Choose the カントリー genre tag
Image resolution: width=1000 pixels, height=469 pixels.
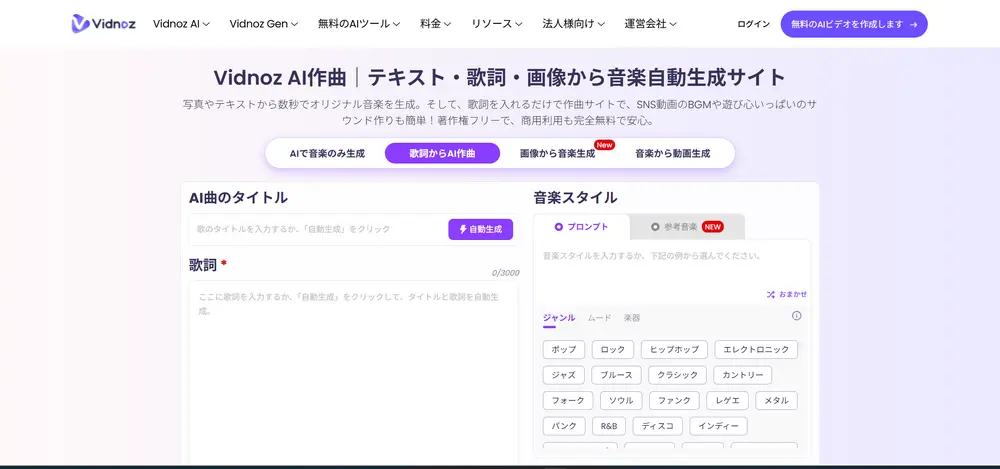click(x=742, y=375)
